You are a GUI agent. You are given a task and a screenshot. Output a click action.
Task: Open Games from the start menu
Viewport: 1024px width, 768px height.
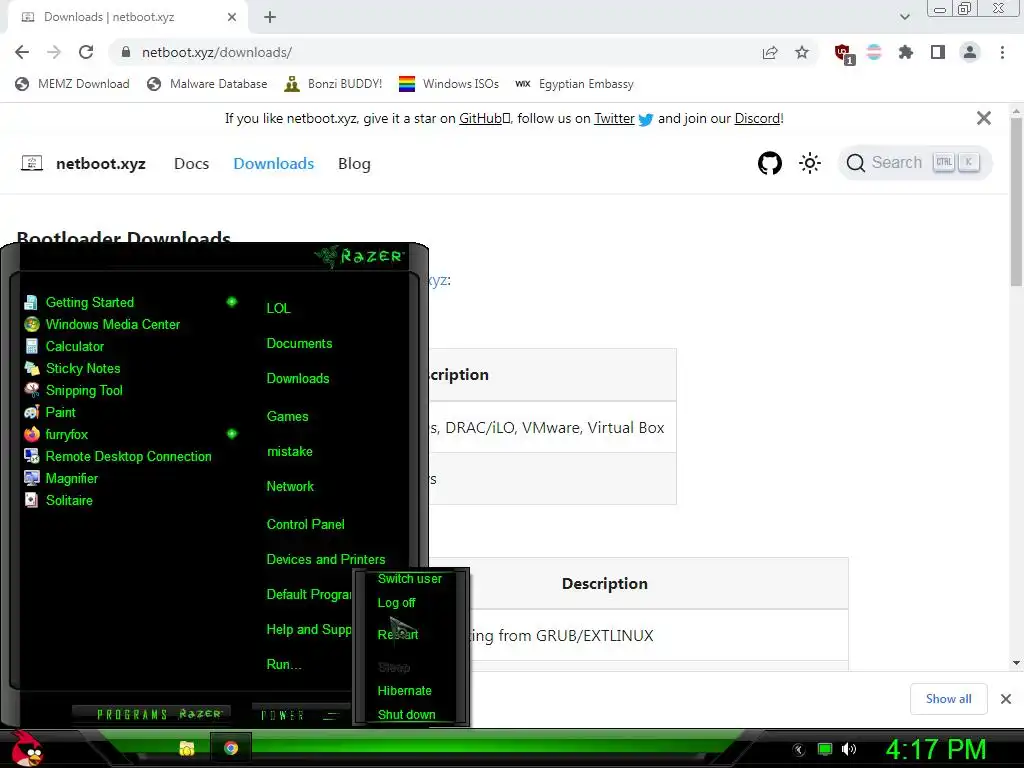click(x=287, y=417)
